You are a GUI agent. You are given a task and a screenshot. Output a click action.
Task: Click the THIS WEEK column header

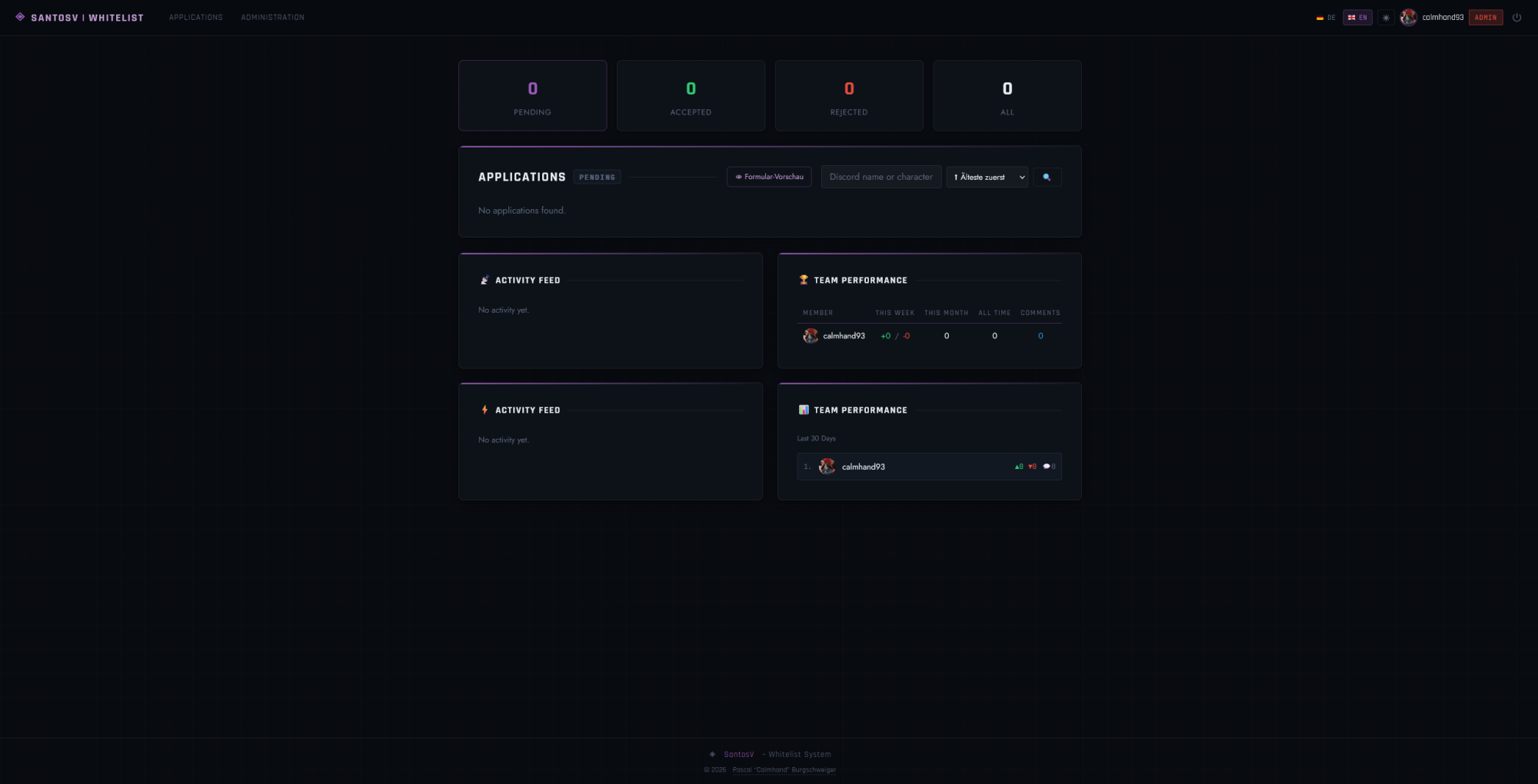pos(895,313)
